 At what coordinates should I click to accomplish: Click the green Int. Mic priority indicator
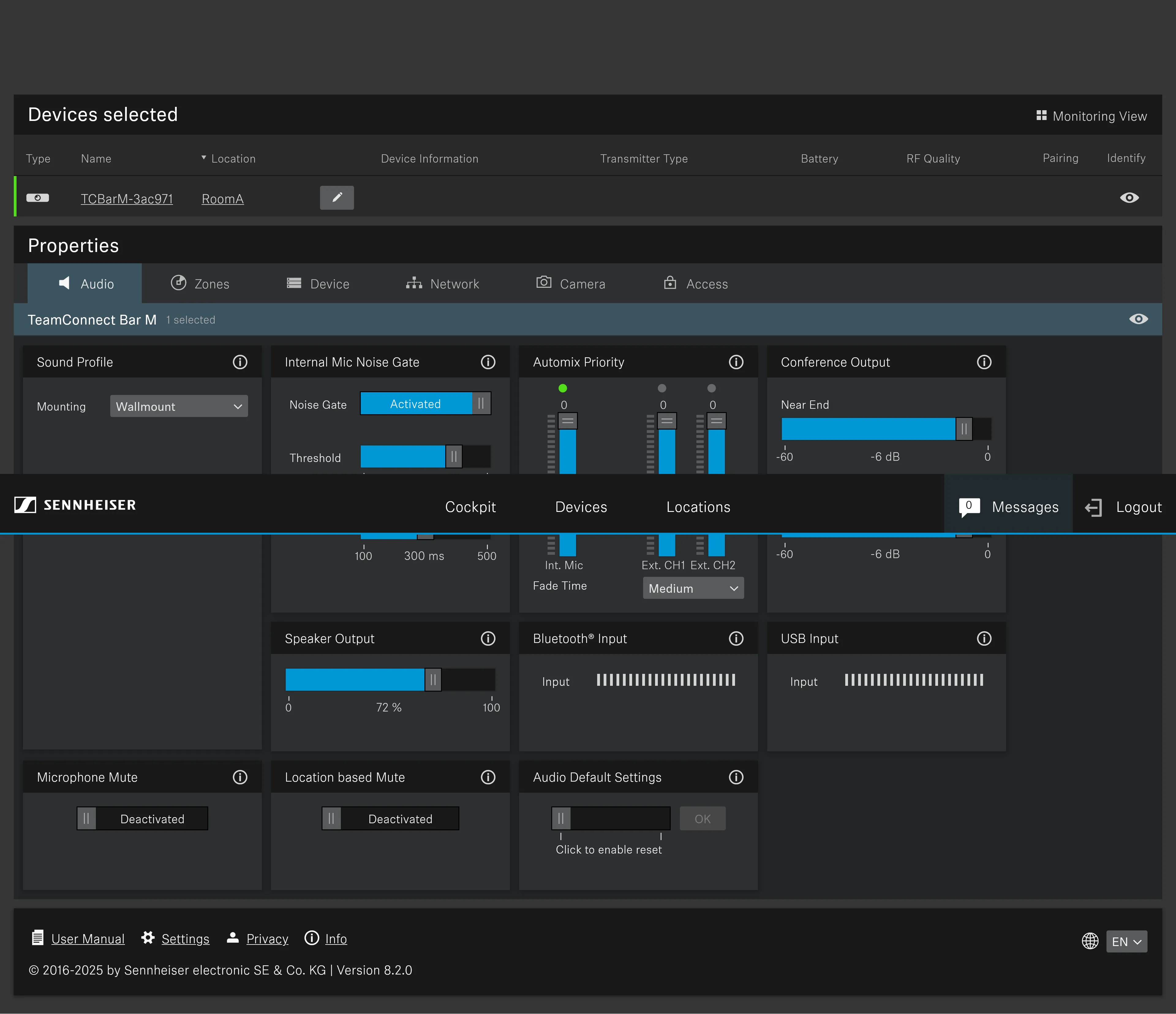tap(563, 388)
